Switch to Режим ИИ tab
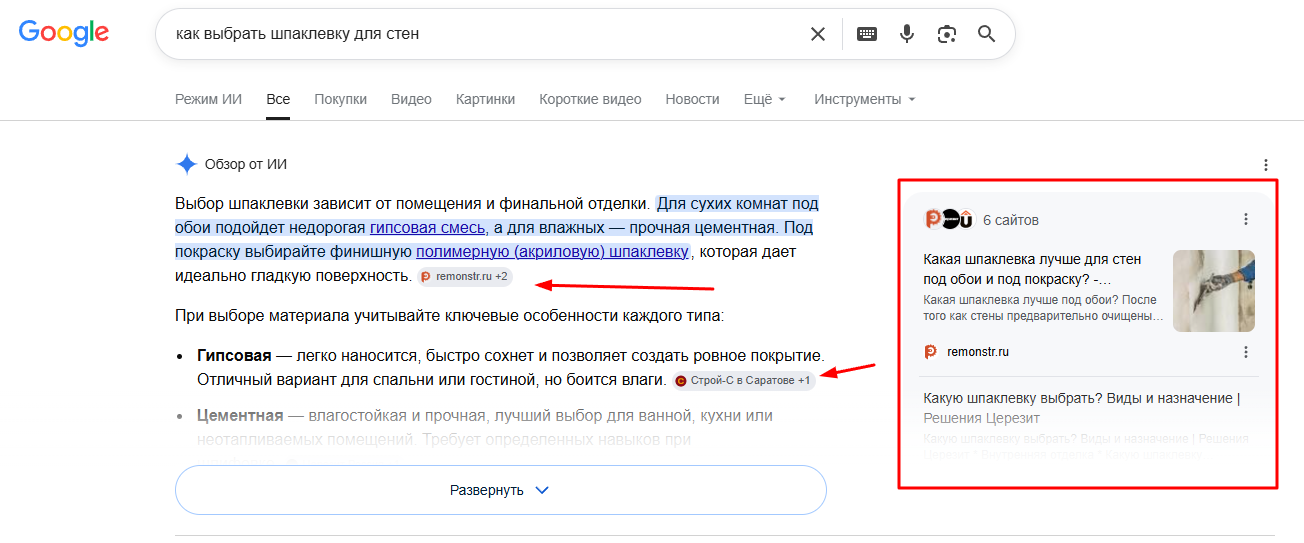Image resolution: width=1304 pixels, height=543 pixels. pos(208,99)
